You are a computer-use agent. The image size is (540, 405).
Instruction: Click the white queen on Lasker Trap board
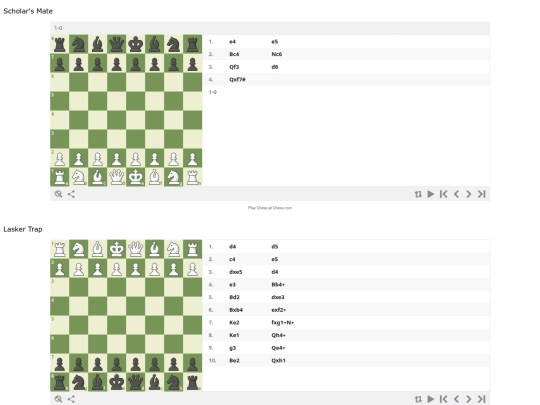pos(135,249)
